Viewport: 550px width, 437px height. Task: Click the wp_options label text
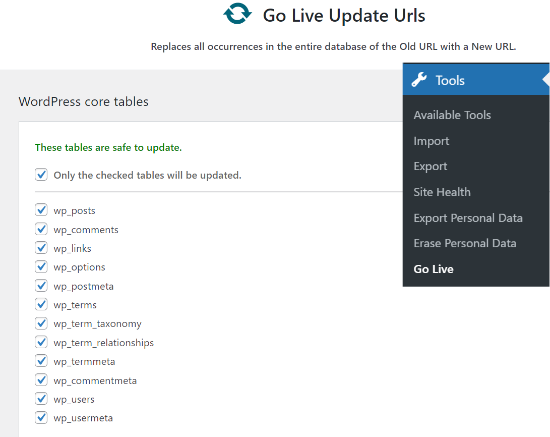tap(79, 267)
